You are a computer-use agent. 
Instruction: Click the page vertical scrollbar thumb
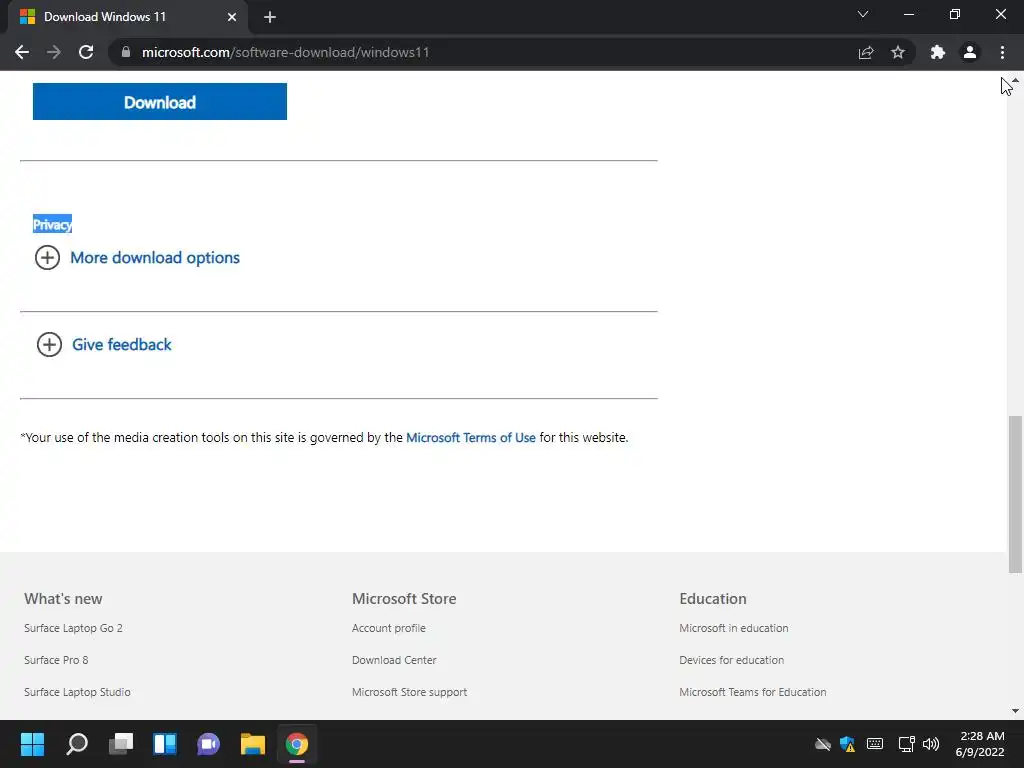coord(1015,494)
